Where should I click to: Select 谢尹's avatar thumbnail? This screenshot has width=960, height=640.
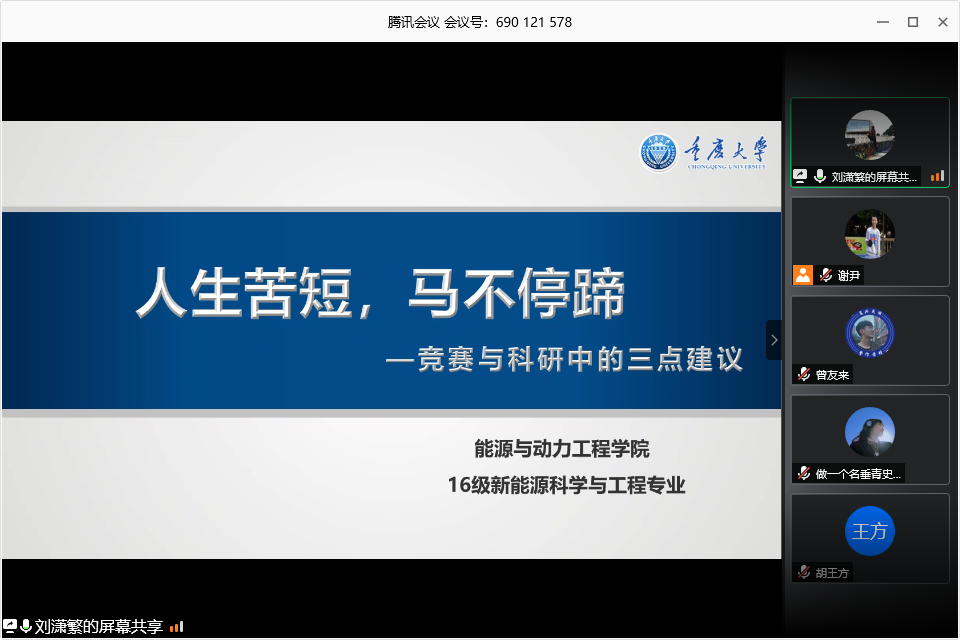click(x=869, y=234)
